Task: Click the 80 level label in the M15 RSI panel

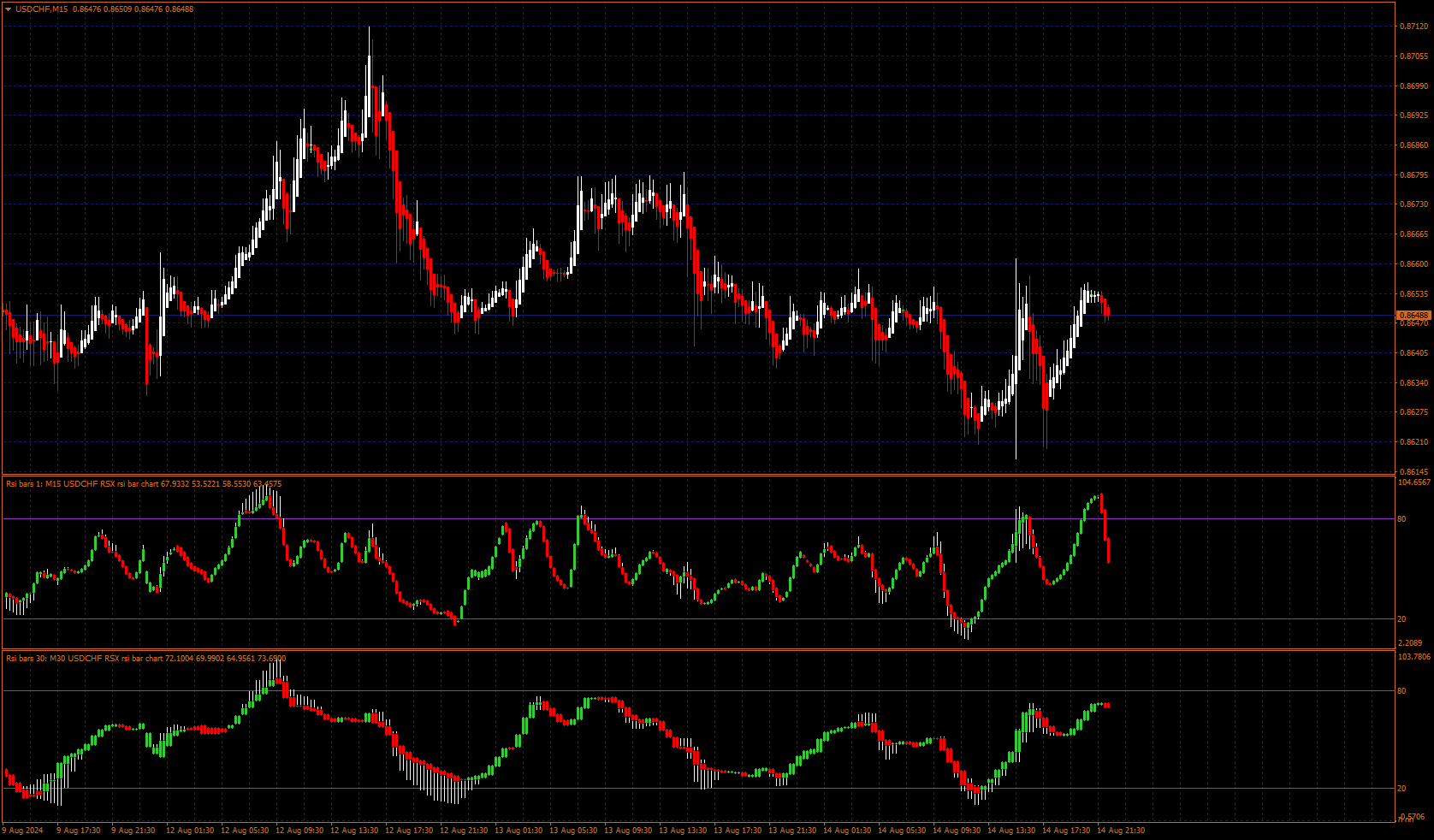Action: point(1401,519)
